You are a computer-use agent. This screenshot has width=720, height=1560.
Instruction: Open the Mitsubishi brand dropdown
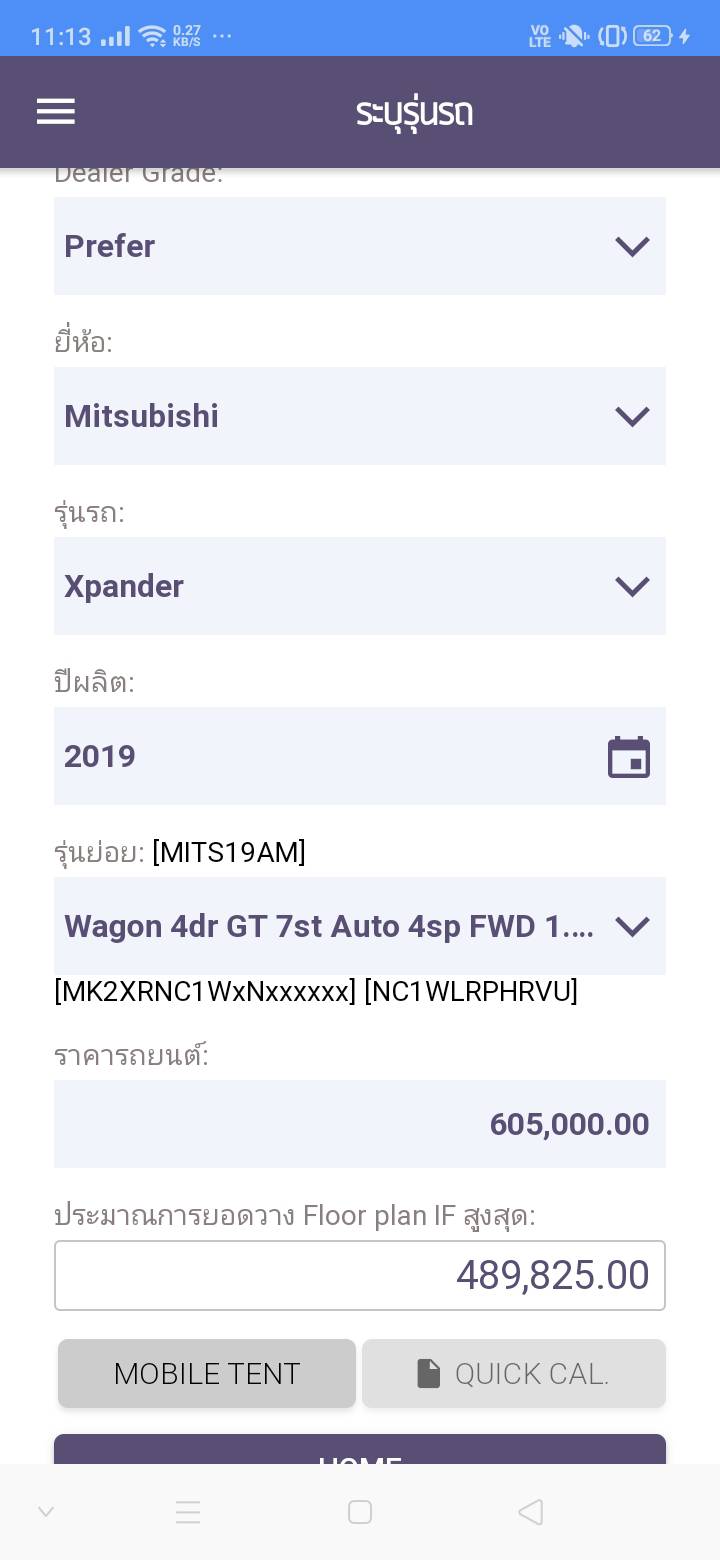[360, 416]
